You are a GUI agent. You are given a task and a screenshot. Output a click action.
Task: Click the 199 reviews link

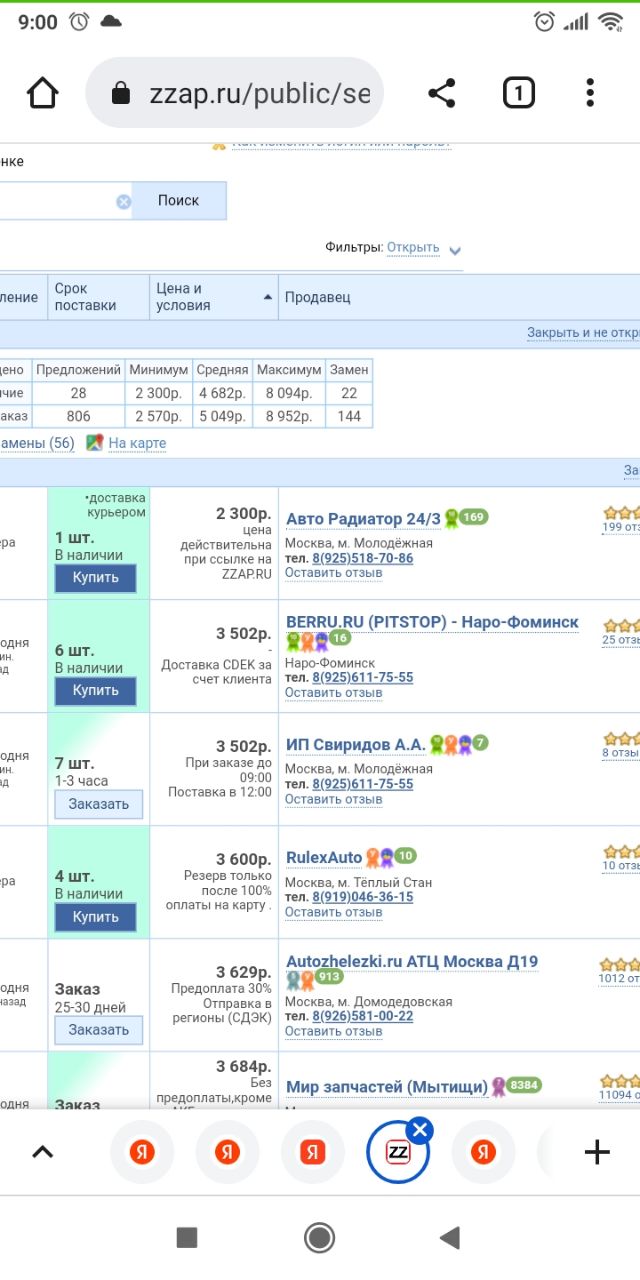pos(621,527)
